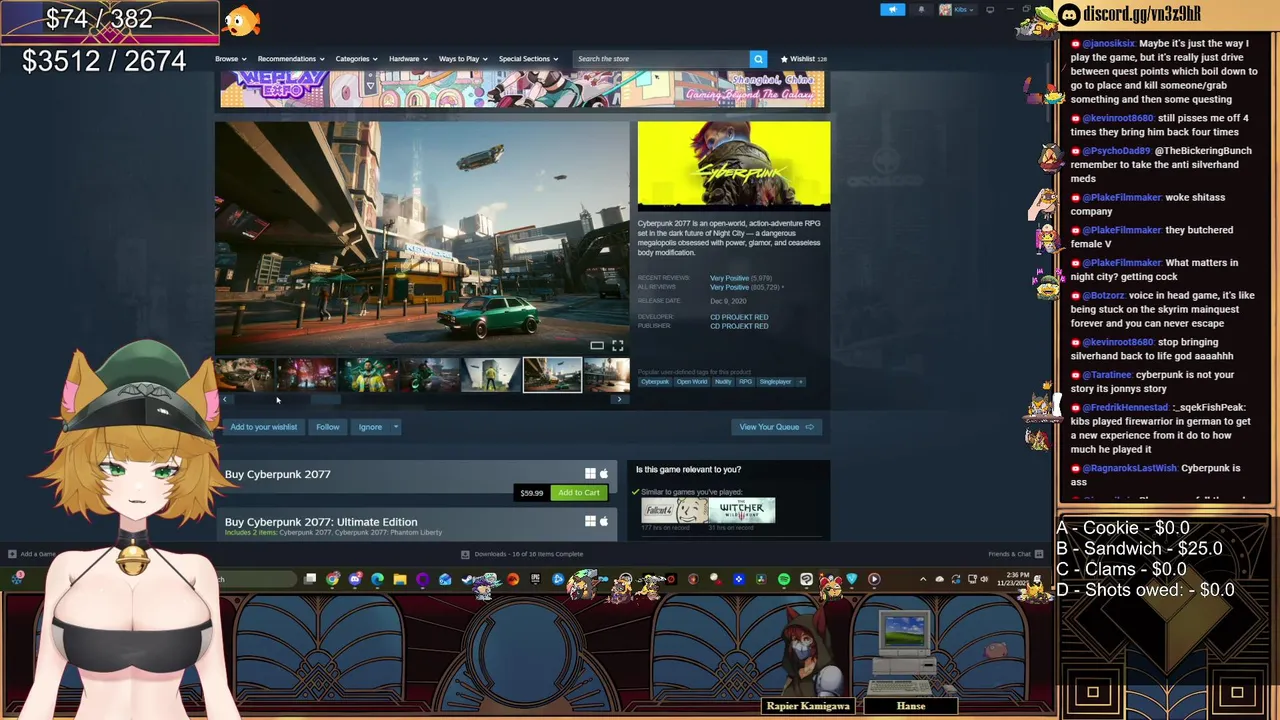The height and width of the screenshot is (720, 1280).
Task: Open Spotify from the taskbar
Action: pyautogui.click(x=784, y=579)
